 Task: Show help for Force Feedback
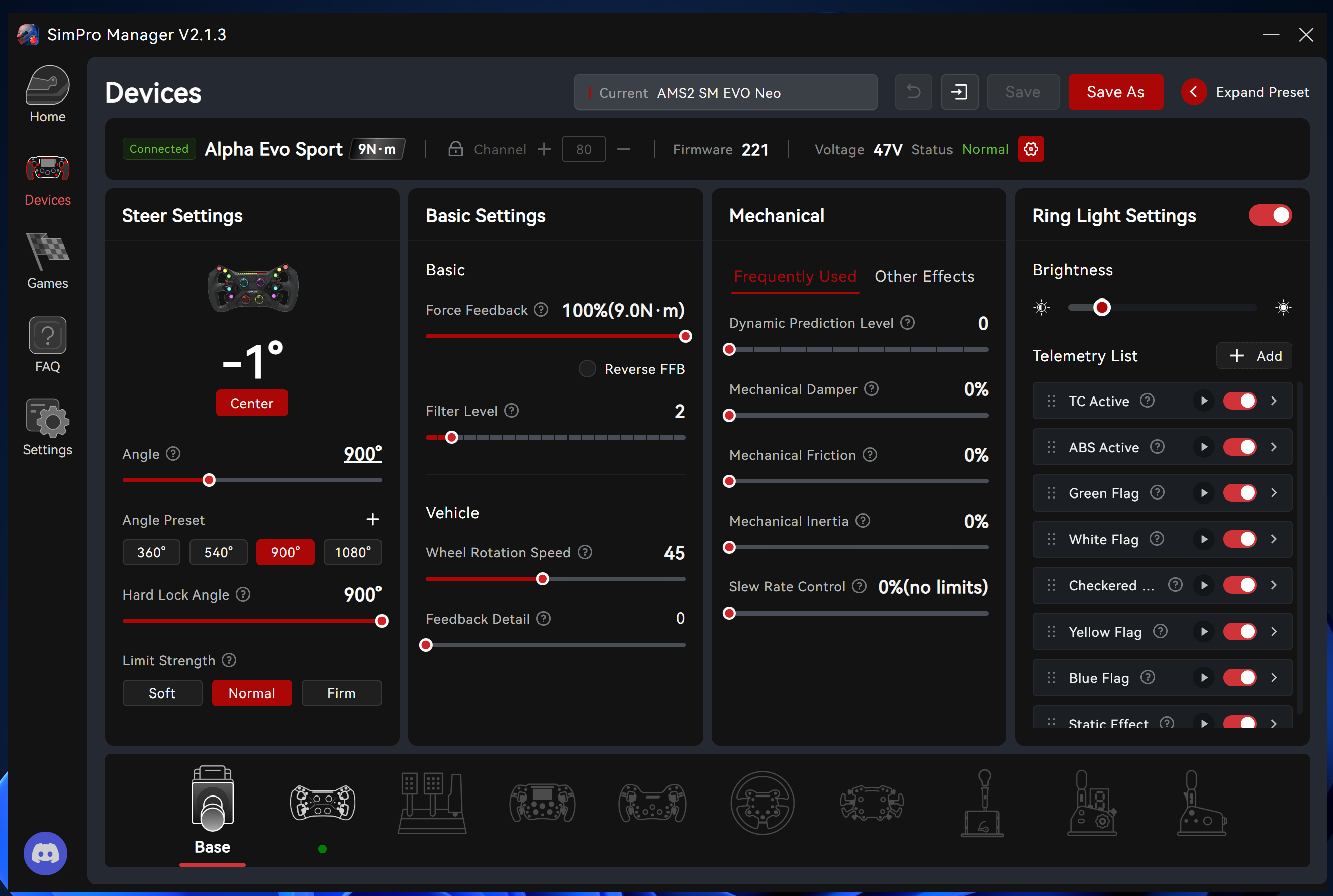pyautogui.click(x=541, y=310)
